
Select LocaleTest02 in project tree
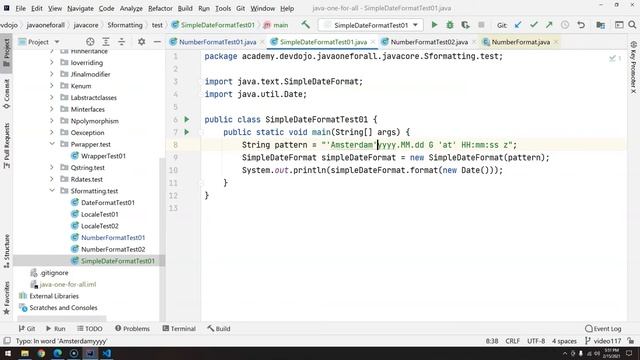[100, 226]
